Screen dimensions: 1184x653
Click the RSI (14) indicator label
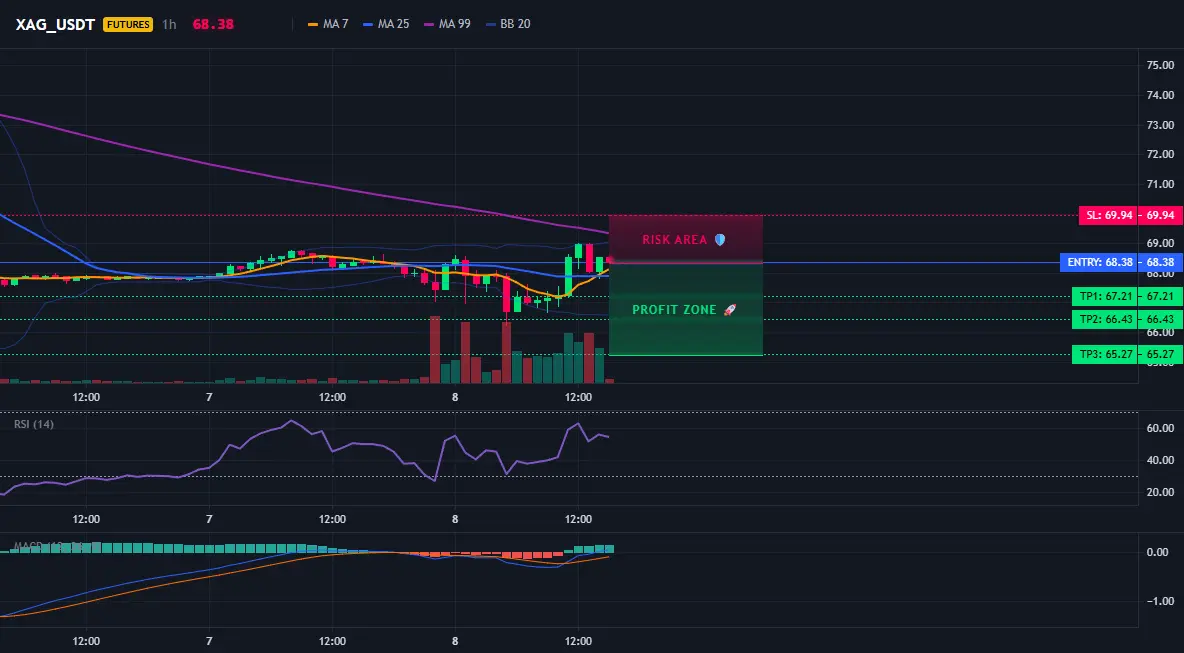[x=34, y=424]
